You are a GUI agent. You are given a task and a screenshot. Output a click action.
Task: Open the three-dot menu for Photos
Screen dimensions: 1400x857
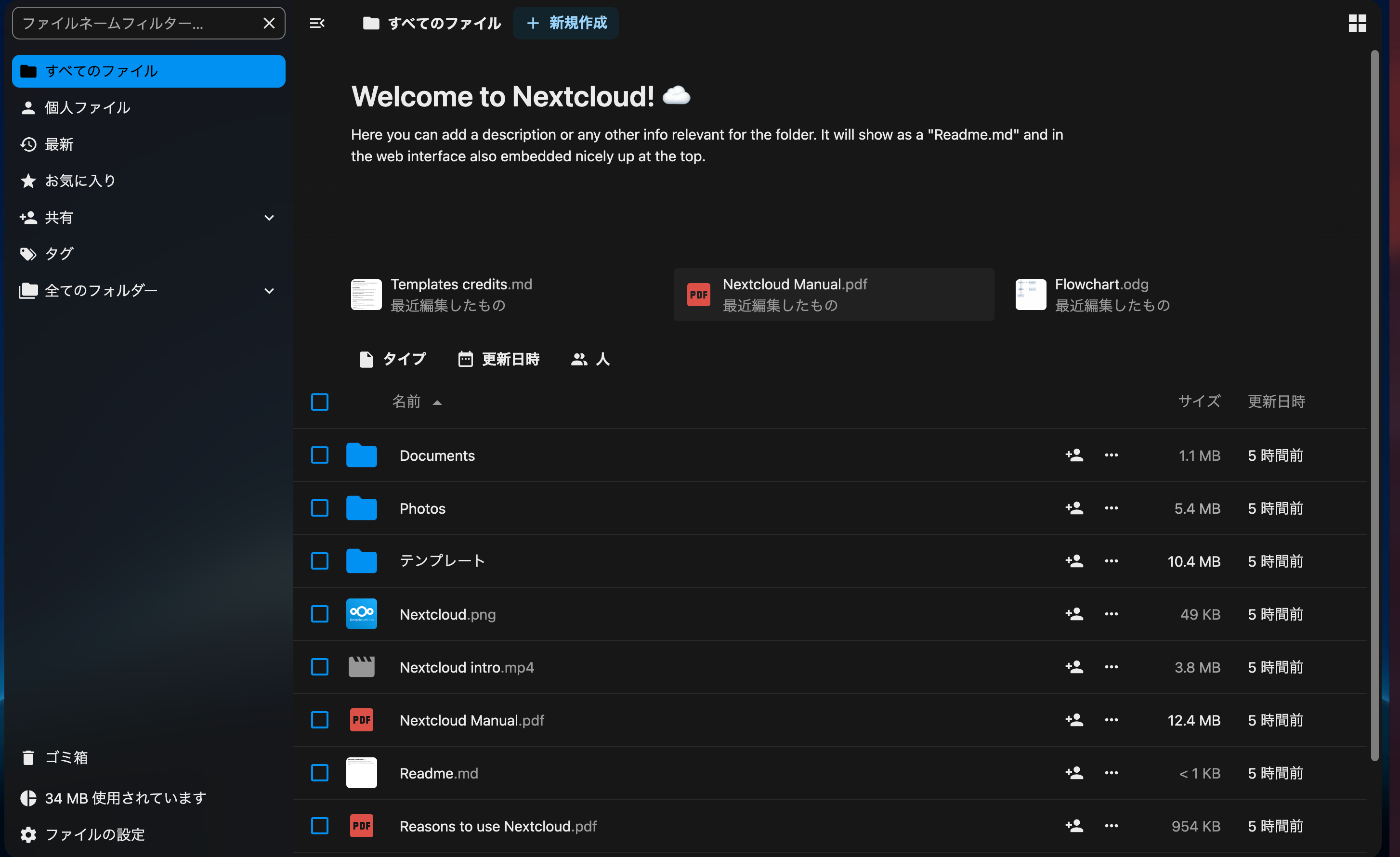tap(1111, 508)
